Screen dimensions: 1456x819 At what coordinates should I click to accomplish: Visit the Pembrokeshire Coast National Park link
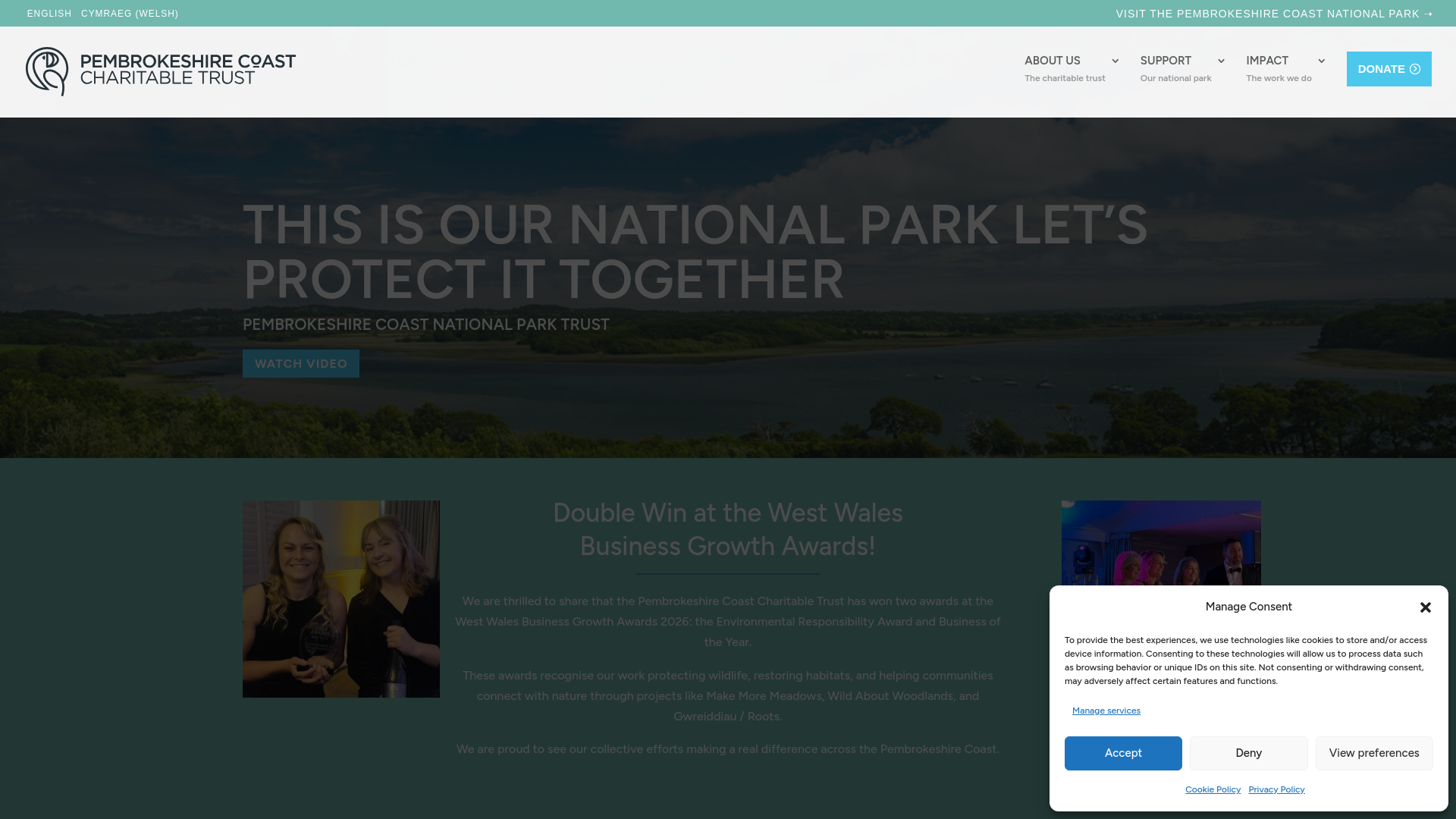click(1274, 14)
